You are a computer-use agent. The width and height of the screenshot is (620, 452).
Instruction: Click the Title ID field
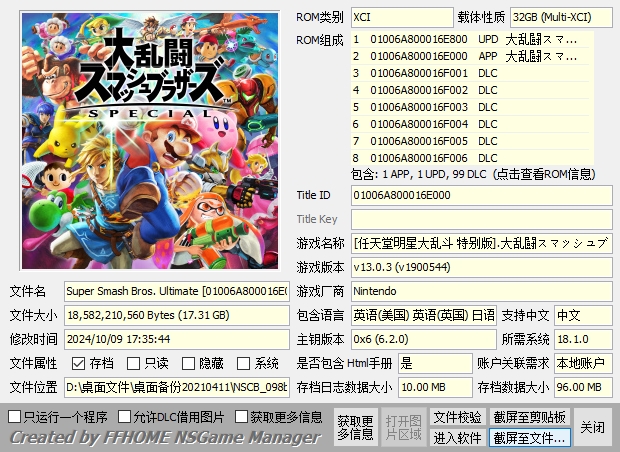tap(480, 195)
